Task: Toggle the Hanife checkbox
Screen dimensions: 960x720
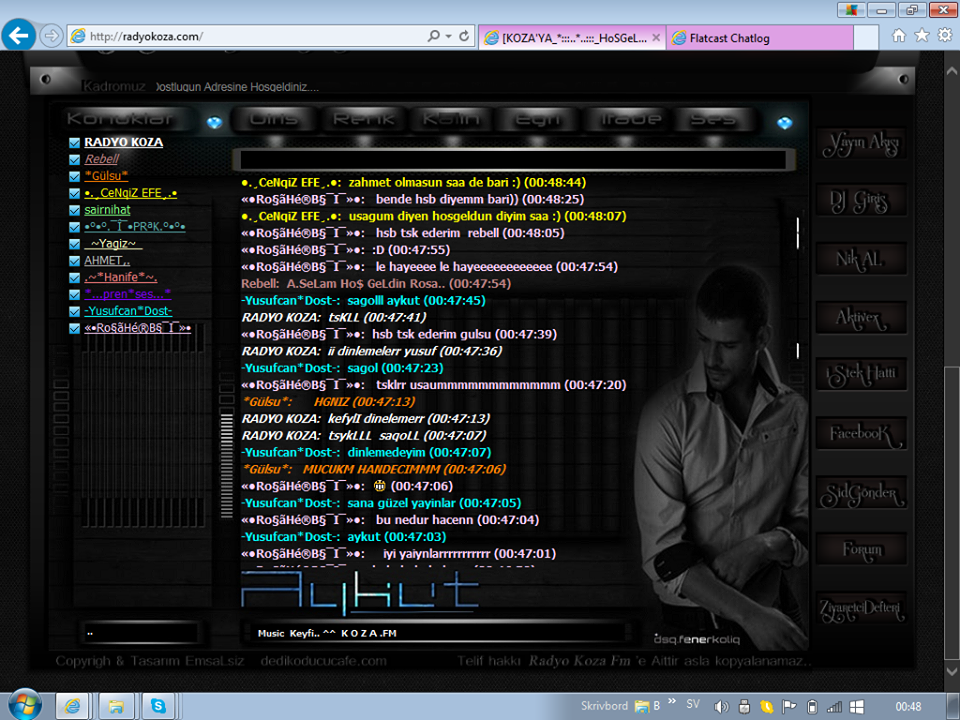Action: pos(75,277)
